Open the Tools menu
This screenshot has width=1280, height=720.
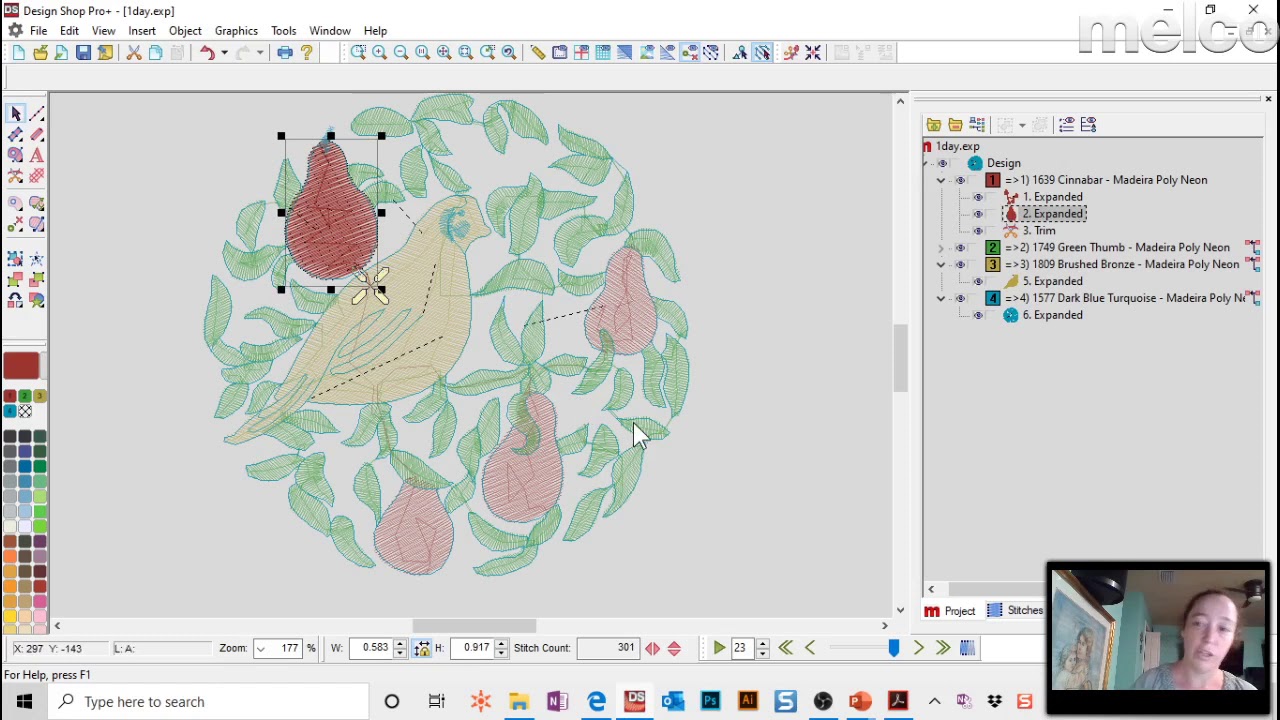(283, 31)
